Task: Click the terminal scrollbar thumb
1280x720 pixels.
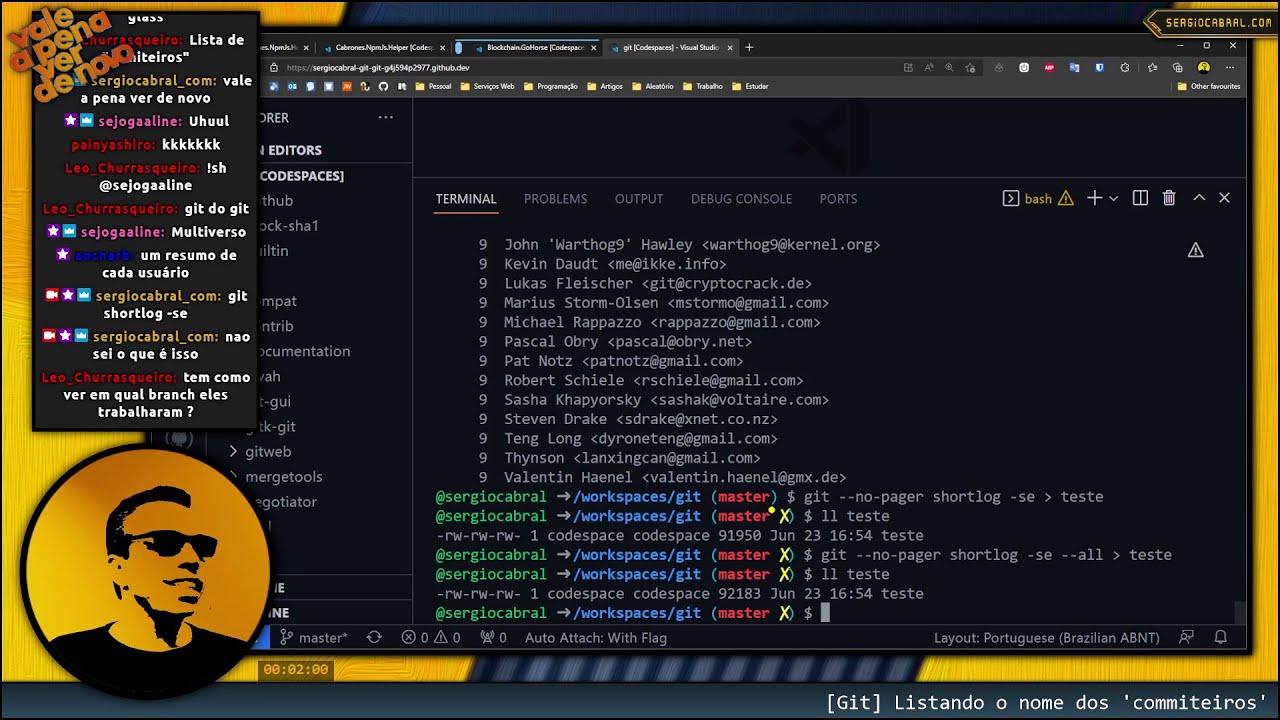Action: point(1240,611)
